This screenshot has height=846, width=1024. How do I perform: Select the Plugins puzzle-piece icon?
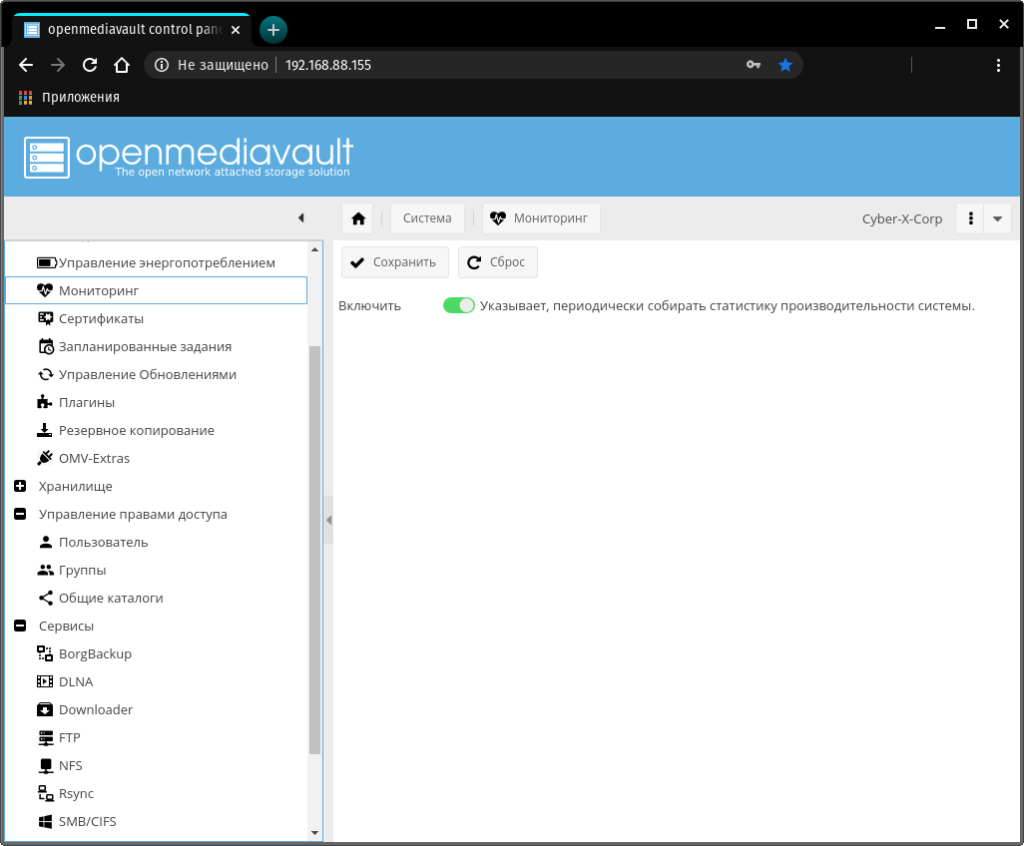coord(45,403)
